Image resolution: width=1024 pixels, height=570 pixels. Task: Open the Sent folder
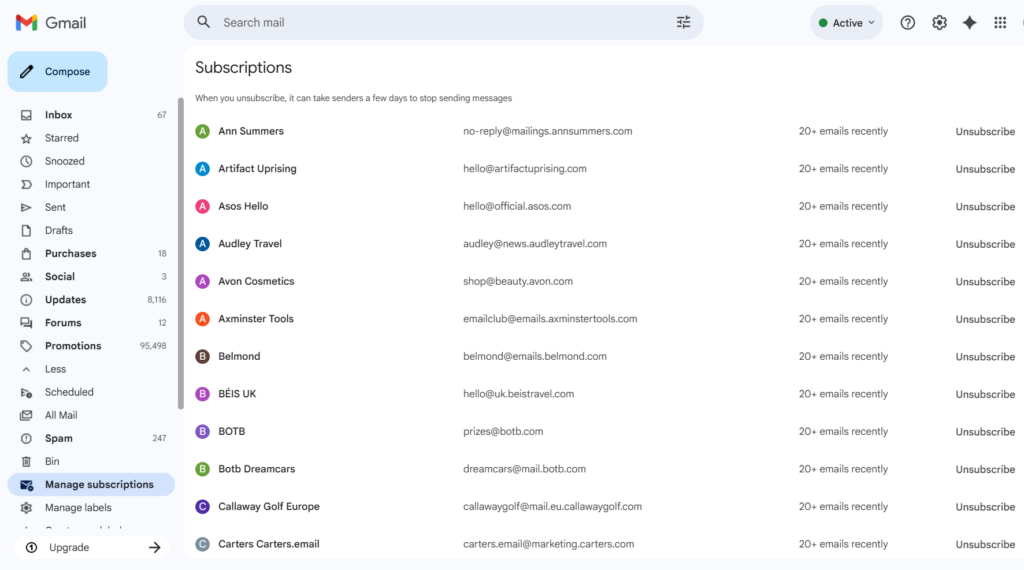[91, 207]
